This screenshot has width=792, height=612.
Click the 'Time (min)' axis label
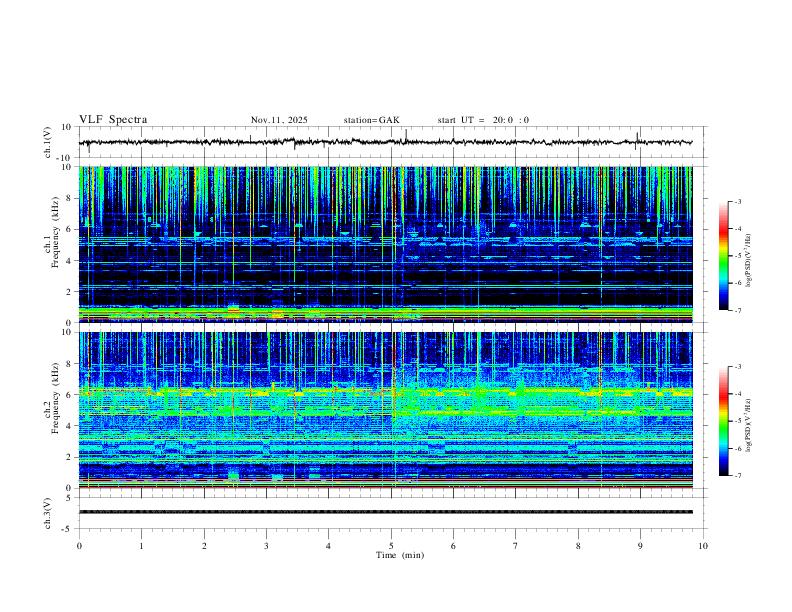click(x=400, y=555)
